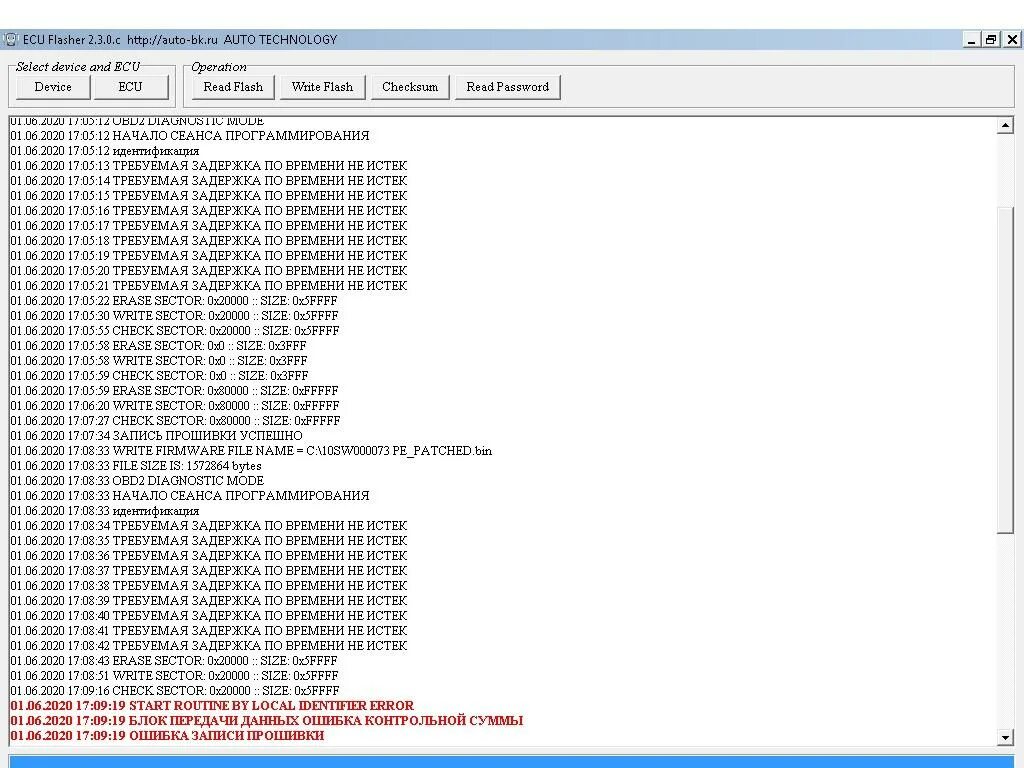Select the WRITE FIRMWARE FILE NAME log line

[x=251, y=451]
